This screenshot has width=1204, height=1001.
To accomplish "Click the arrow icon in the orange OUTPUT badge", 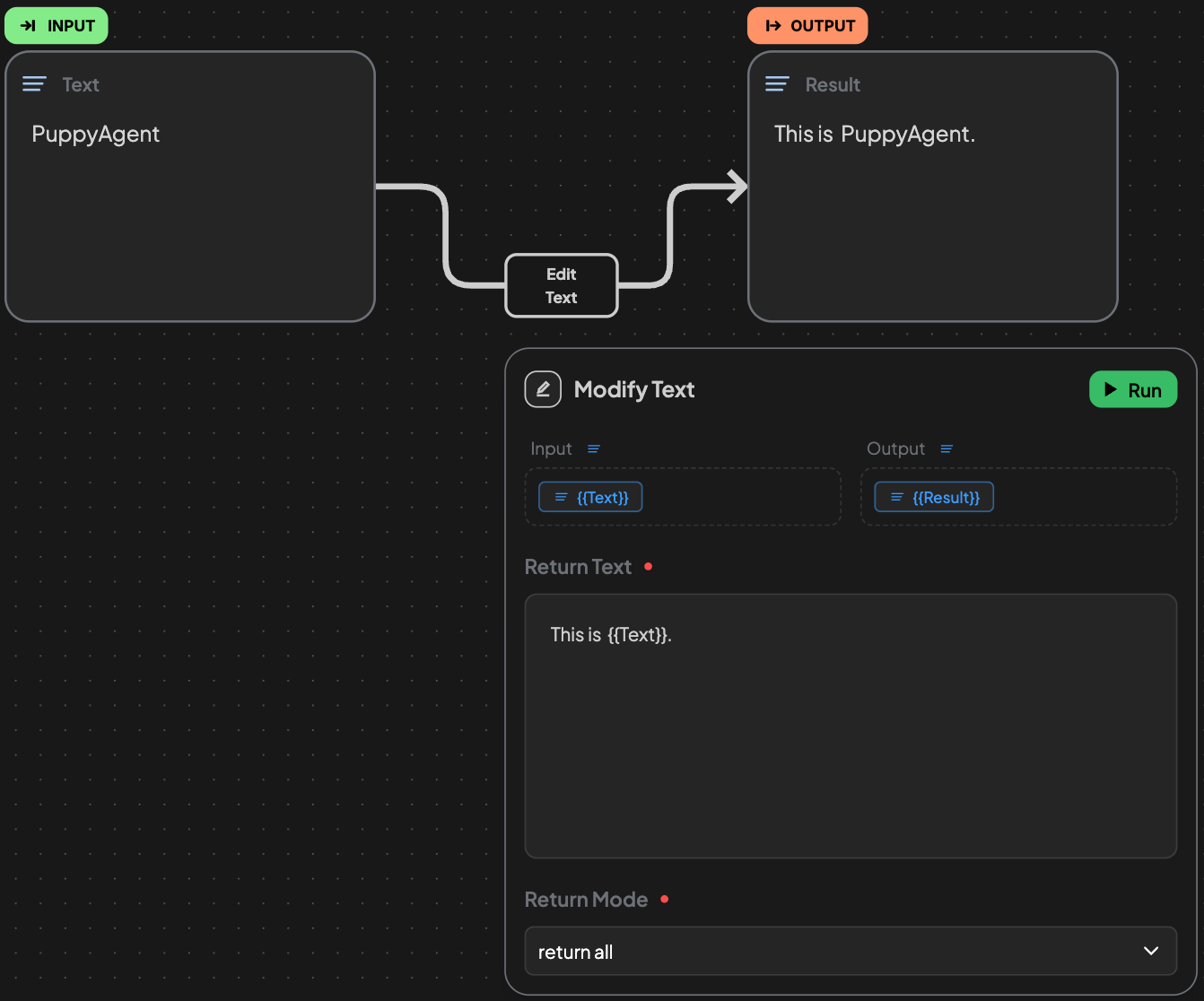I will click(772, 26).
